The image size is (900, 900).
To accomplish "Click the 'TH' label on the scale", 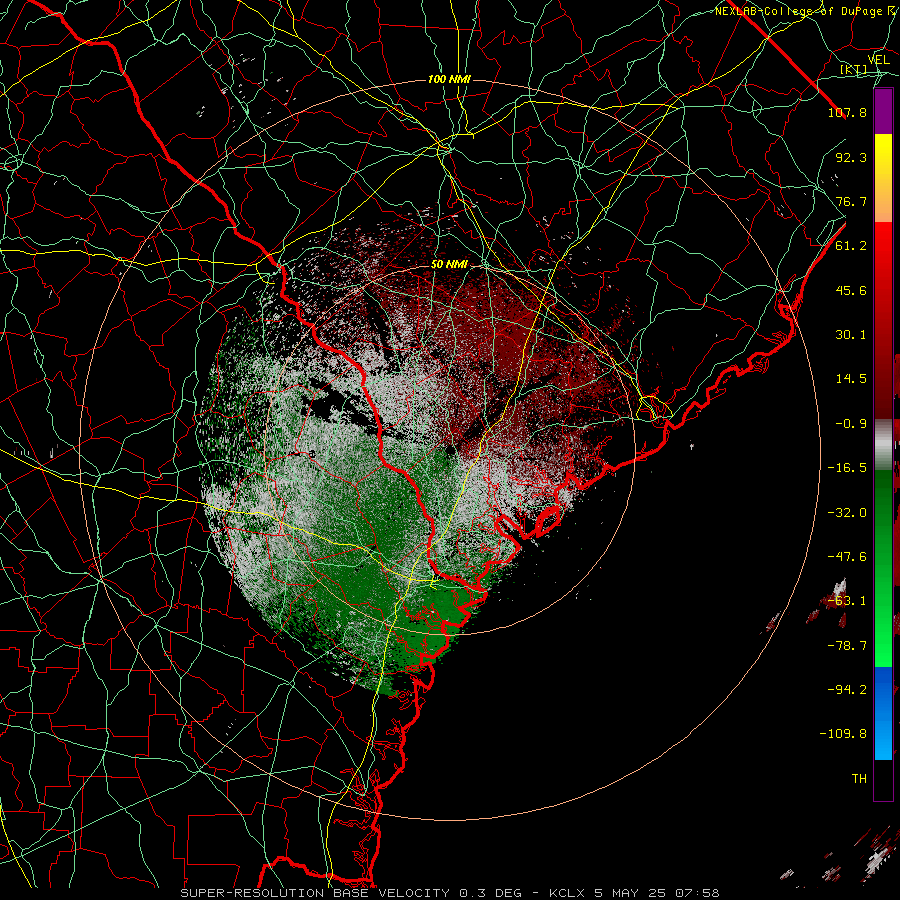I will 859,779.
